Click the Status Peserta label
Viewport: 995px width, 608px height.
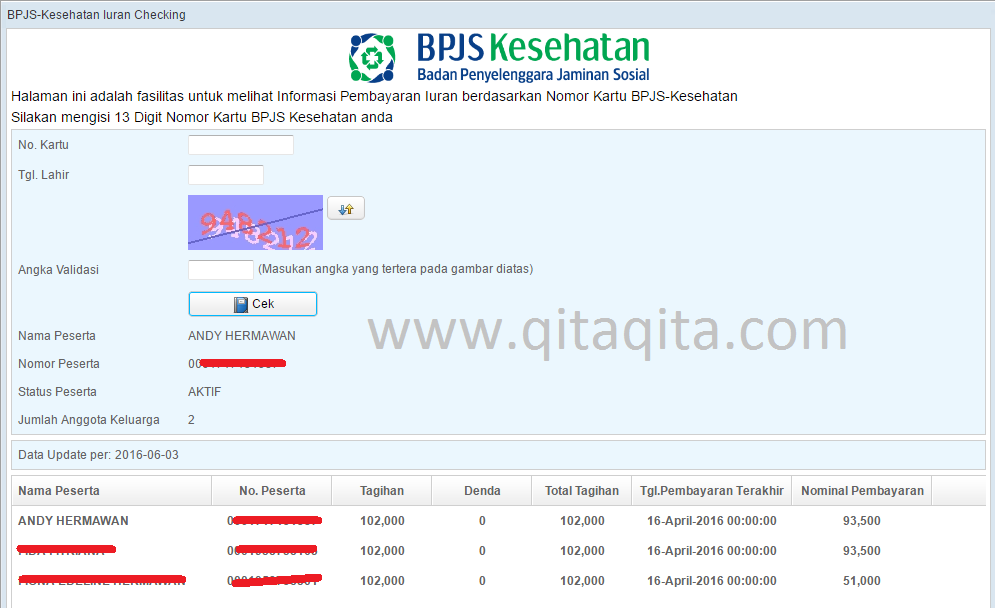tap(57, 392)
